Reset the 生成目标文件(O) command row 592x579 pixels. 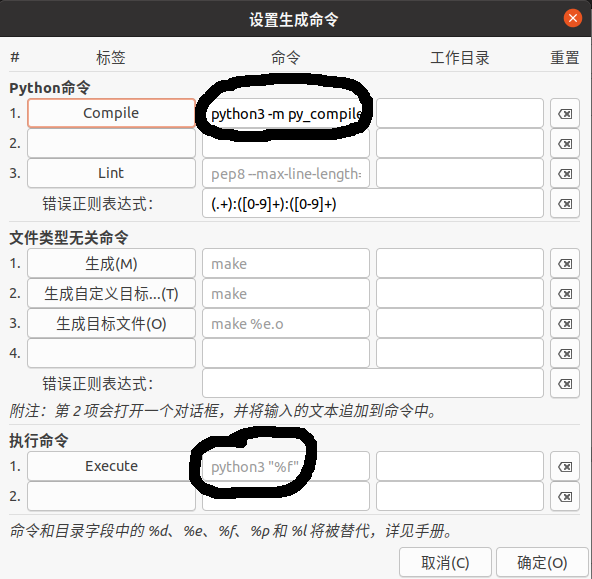565,323
